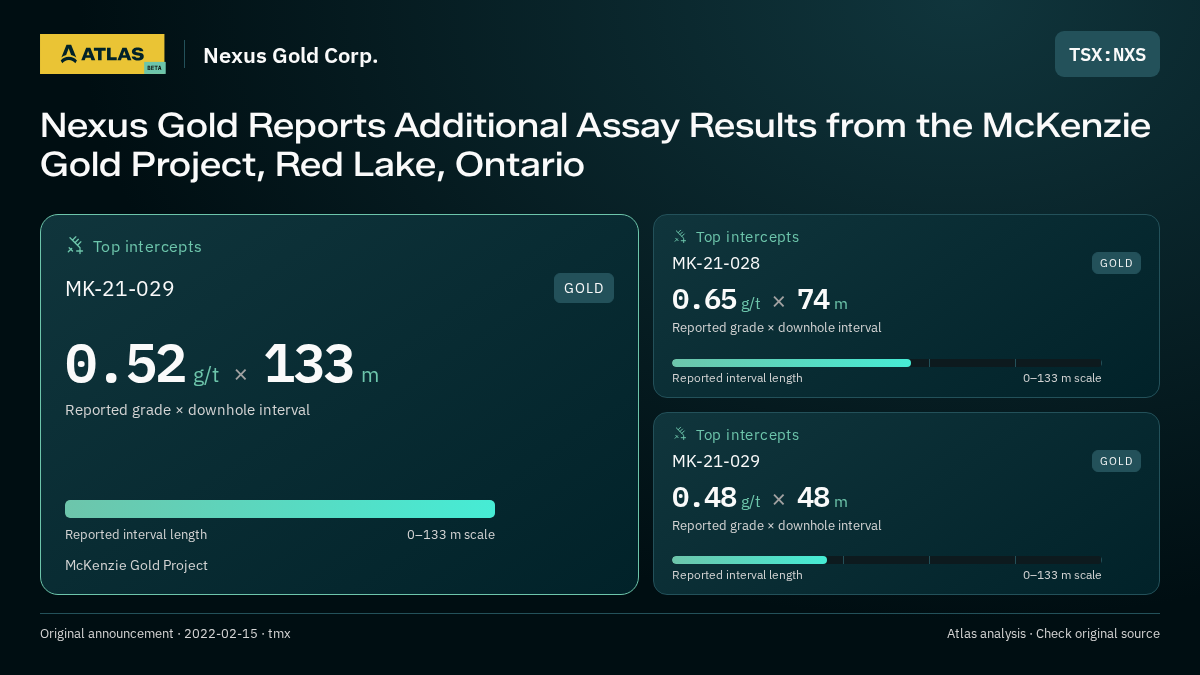Click the GOLD tag in the 0.48 g/t card
Screen dimensions: 1200x675
tap(1116, 461)
